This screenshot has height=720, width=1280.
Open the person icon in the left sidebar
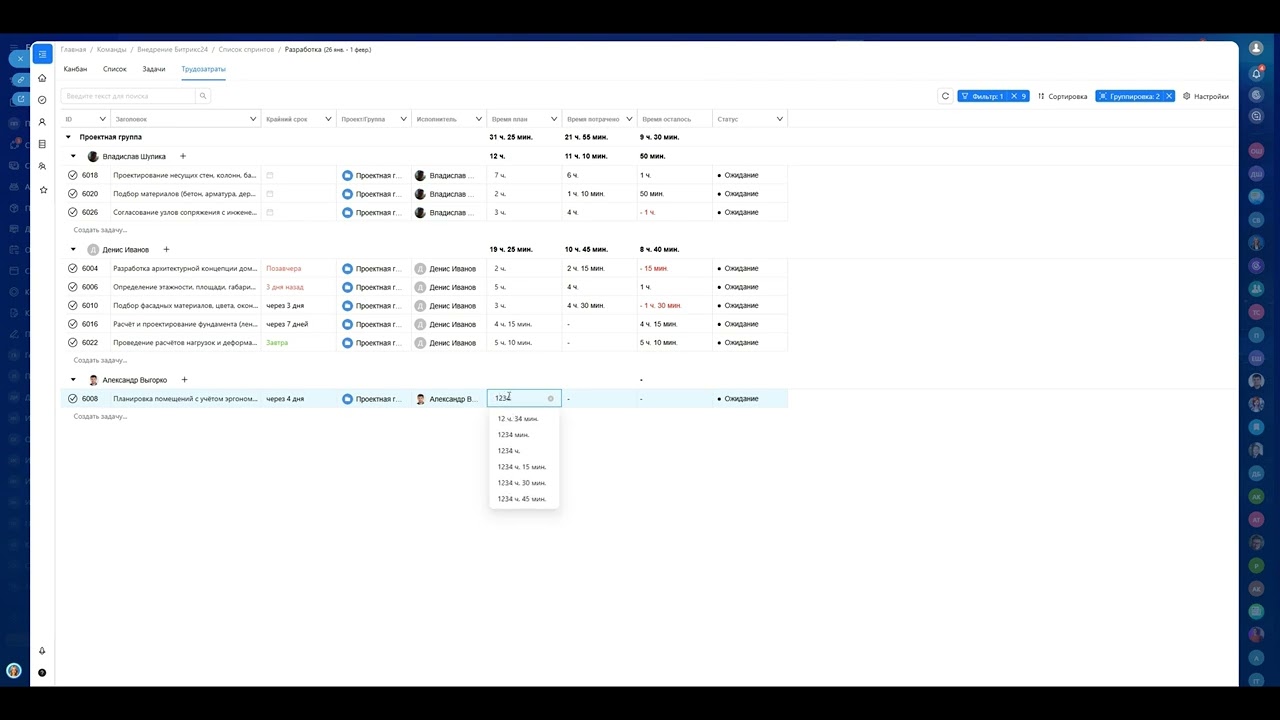tap(42, 122)
